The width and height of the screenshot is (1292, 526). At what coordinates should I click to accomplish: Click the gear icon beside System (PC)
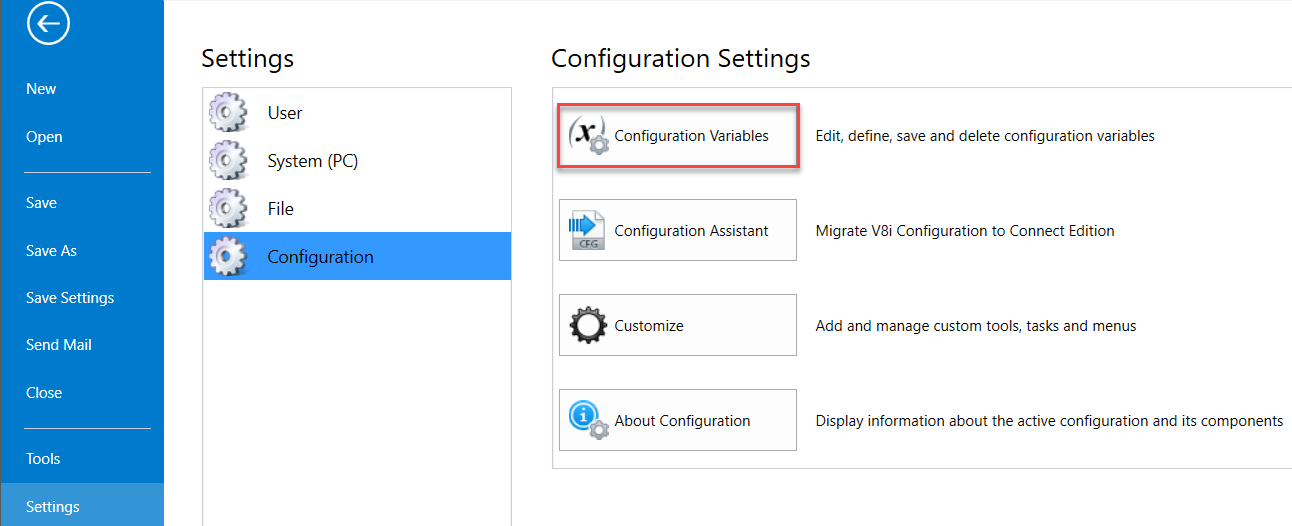click(227, 161)
